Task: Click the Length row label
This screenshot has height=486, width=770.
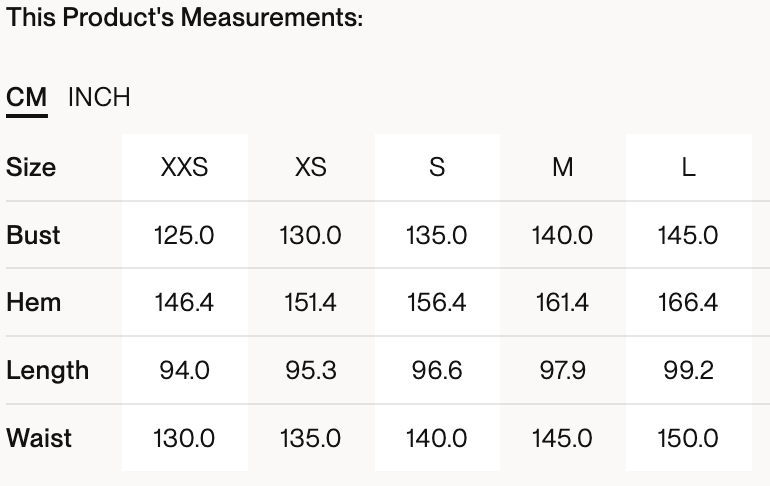Action: pos(47,370)
